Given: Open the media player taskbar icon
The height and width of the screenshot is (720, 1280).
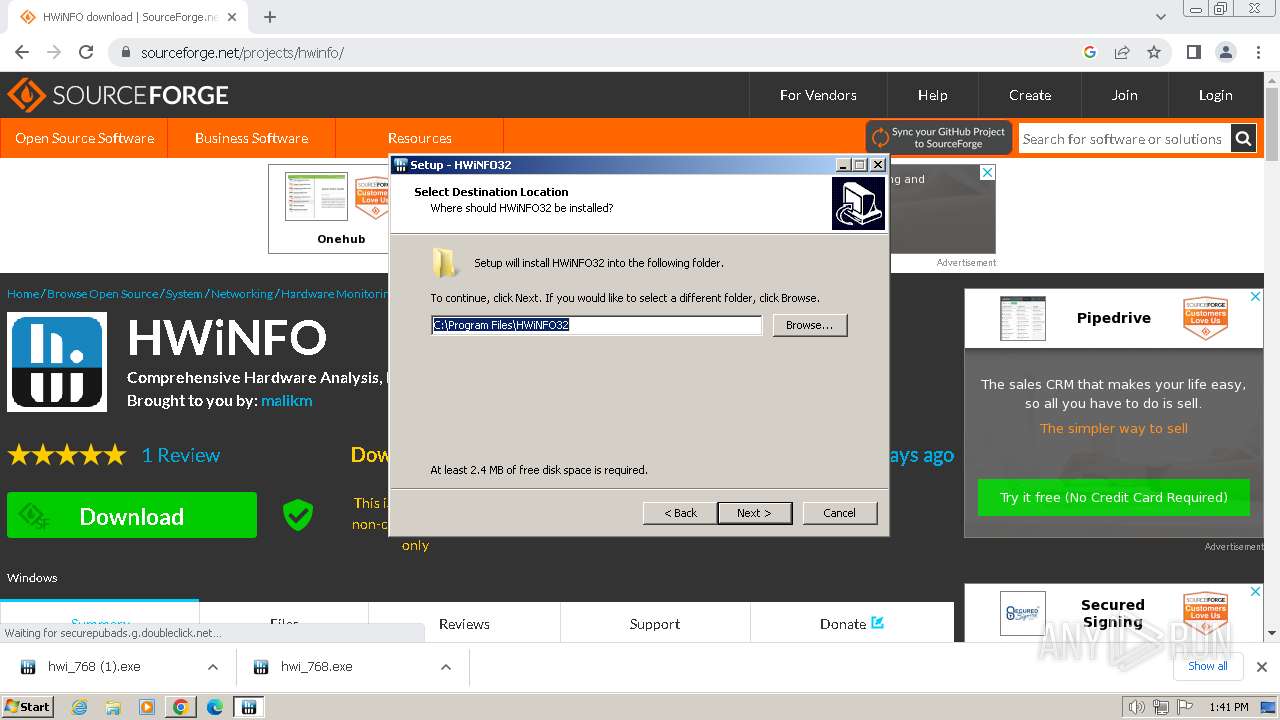Looking at the screenshot, I should tap(147, 707).
